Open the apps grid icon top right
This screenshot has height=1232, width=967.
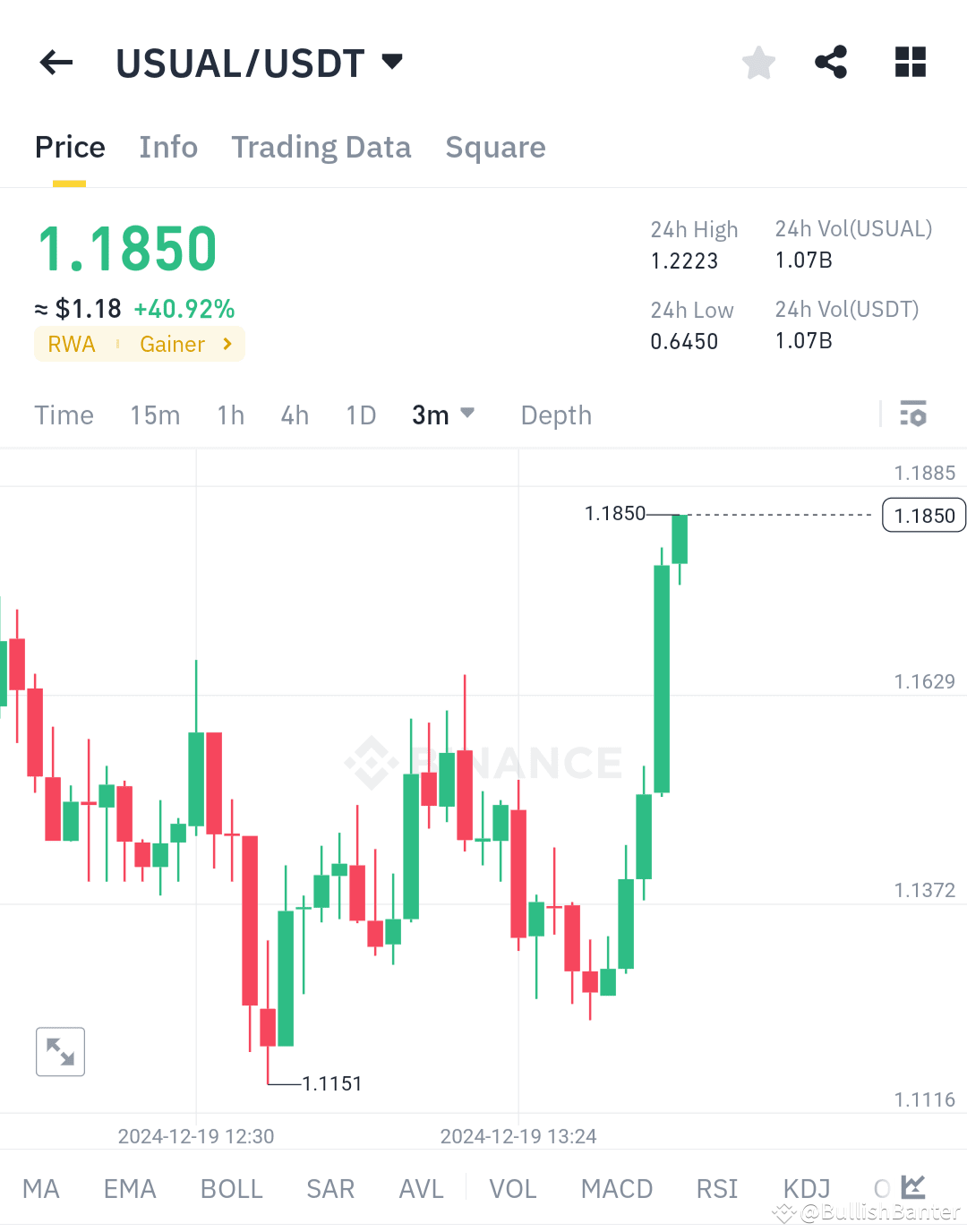pos(910,62)
